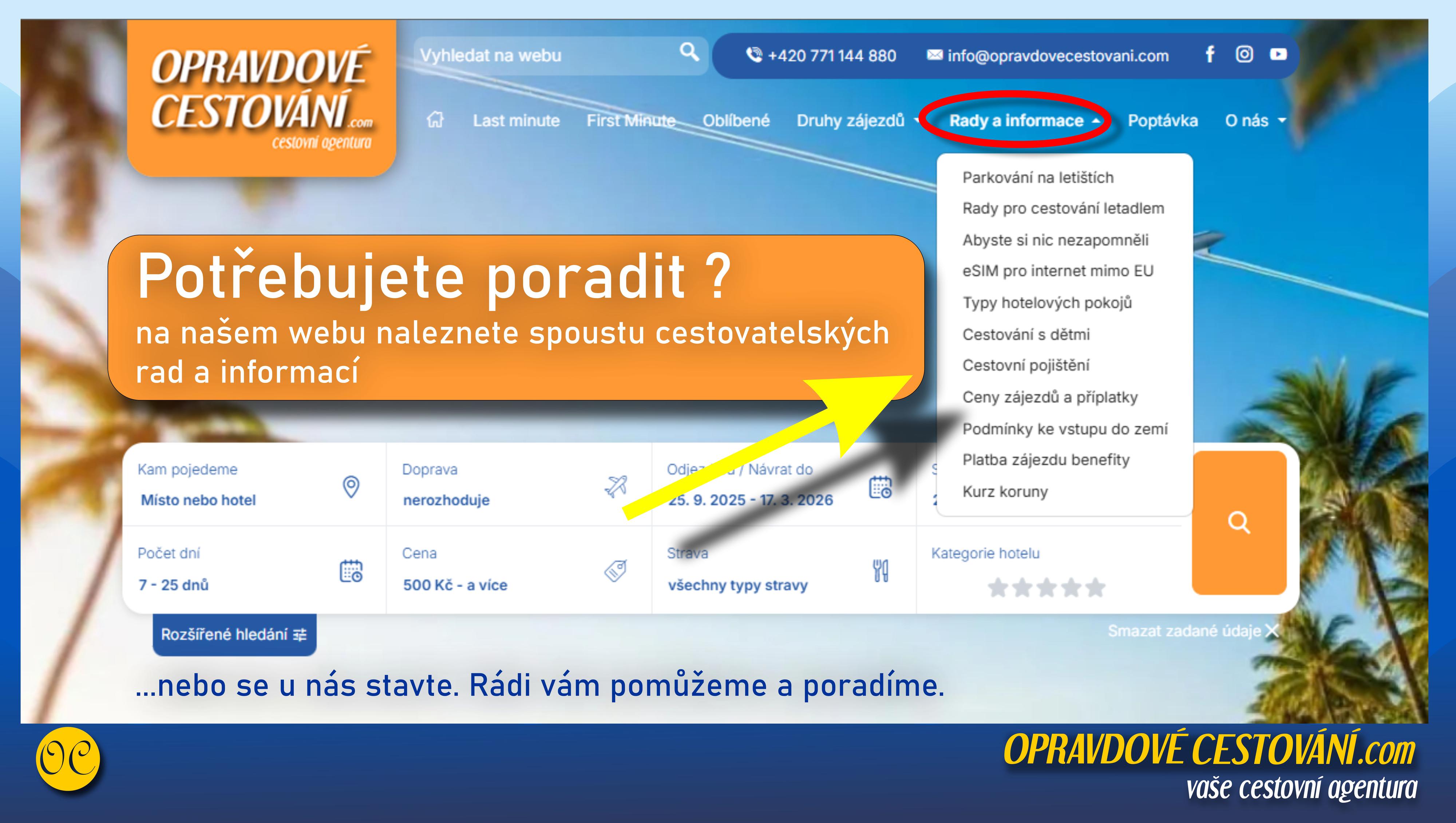This screenshot has height=823, width=1456.
Task: Collapse the Rady a informace dropdown
Action: point(1025,120)
